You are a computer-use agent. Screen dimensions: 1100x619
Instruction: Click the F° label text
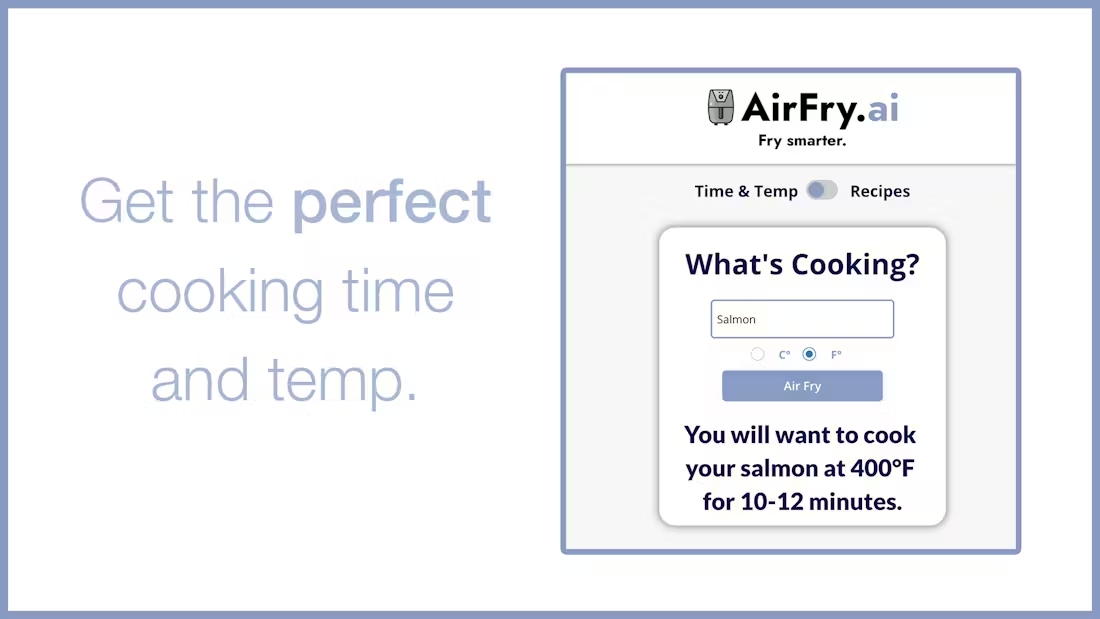(x=836, y=354)
